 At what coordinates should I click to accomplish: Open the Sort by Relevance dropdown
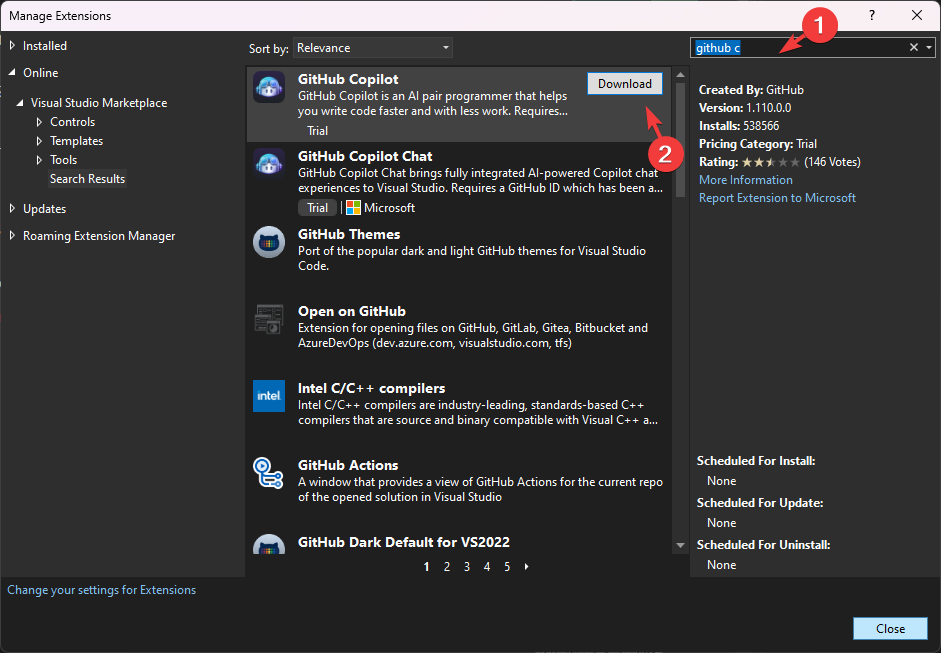pos(373,48)
